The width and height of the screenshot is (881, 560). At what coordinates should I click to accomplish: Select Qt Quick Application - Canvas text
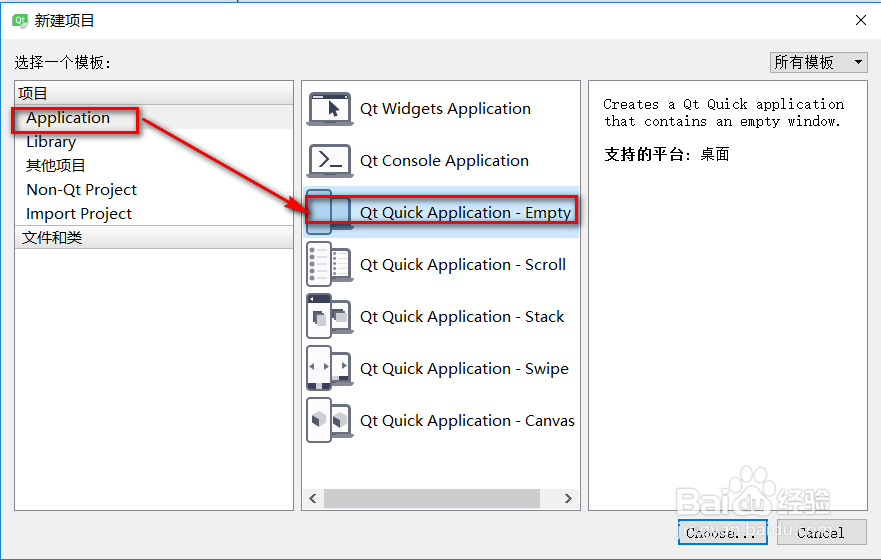pyautogui.click(x=467, y=421)
